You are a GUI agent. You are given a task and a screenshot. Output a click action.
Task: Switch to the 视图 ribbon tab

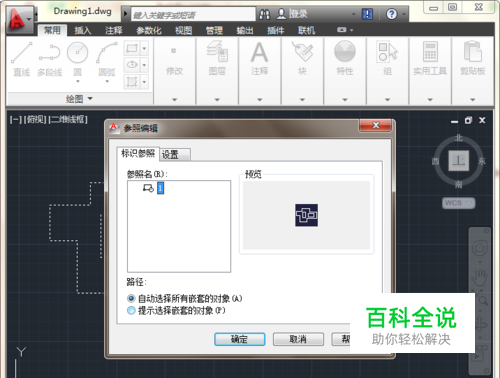pyautogui.click(x=183, y=31)
